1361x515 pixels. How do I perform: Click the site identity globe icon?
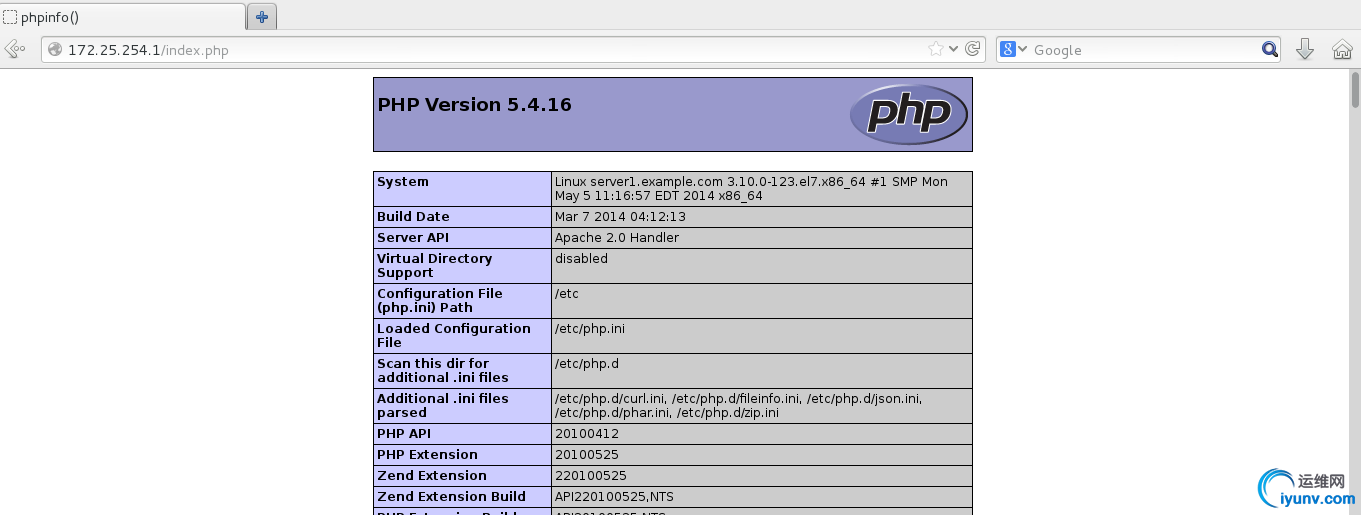(x=55, y=49)
